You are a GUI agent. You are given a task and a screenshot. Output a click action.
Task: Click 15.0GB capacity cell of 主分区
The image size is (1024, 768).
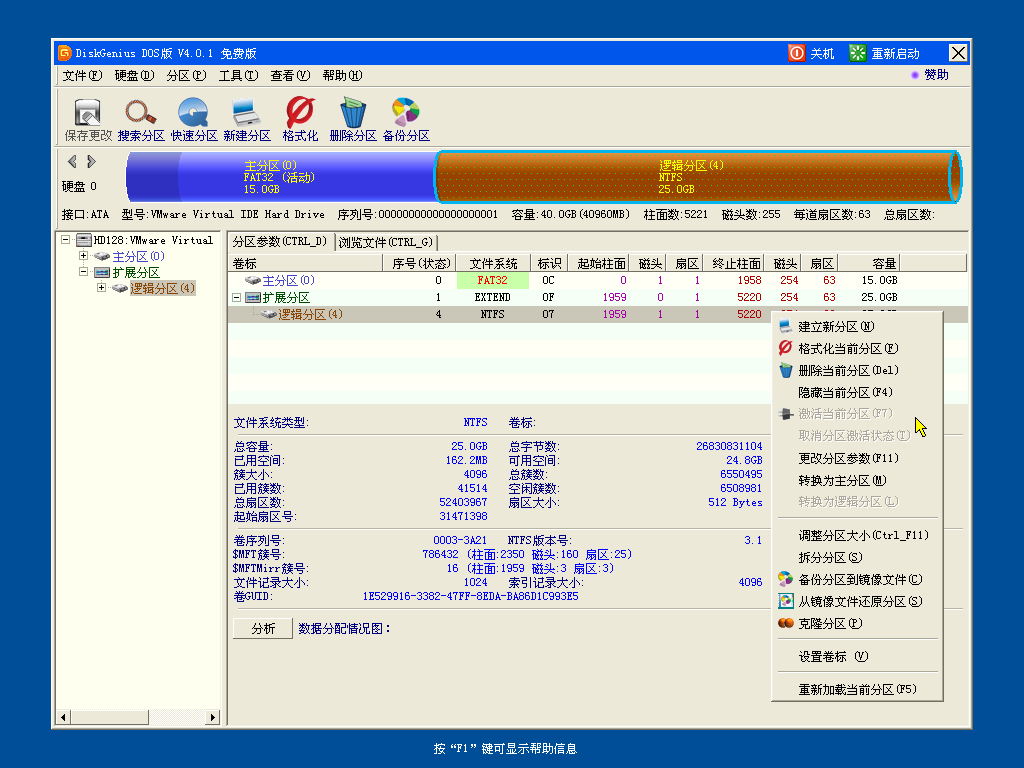pos(879,280)
